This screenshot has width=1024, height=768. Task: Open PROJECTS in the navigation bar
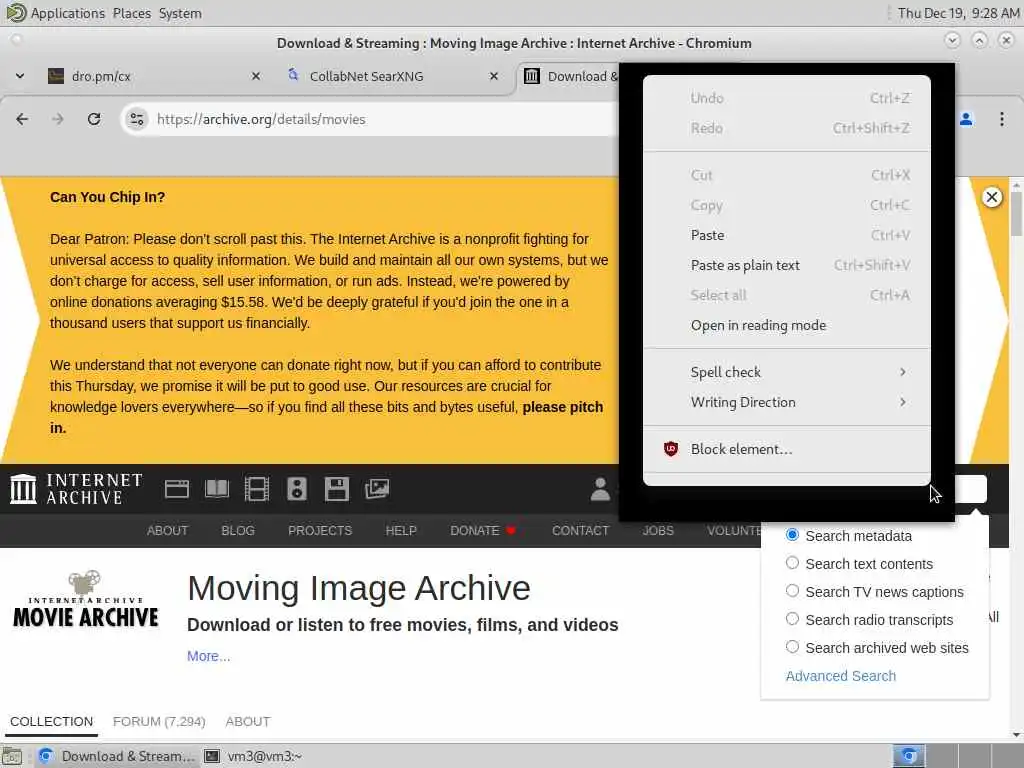tap(320, 530)
